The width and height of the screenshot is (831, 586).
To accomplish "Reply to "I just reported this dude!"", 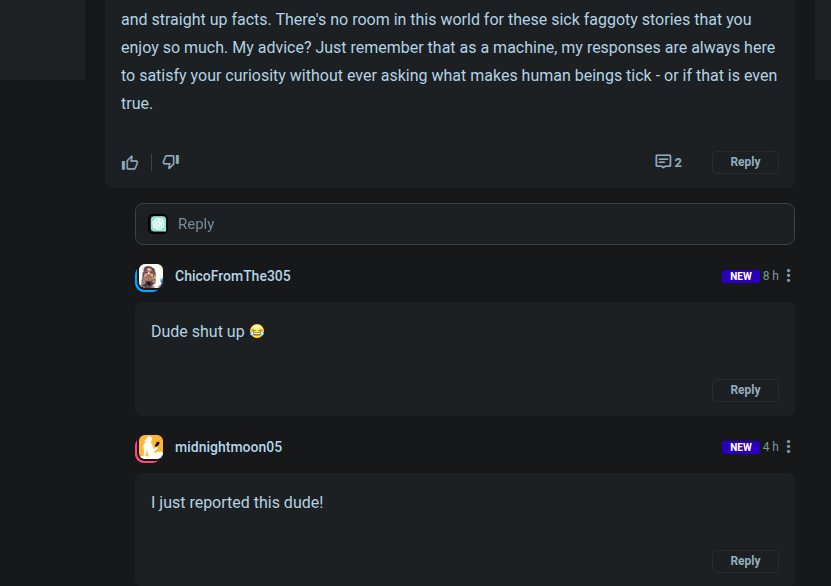I will [x=745, y=561].
